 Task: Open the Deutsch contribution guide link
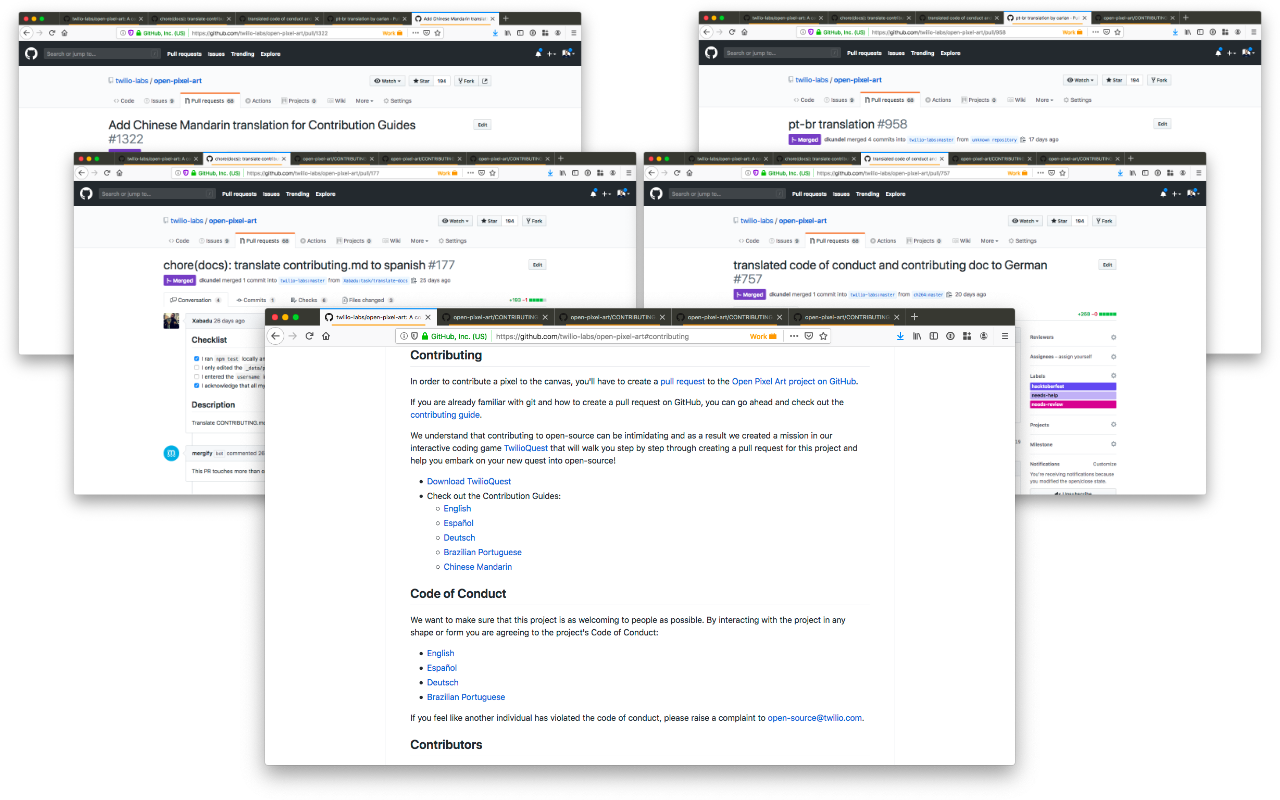point(460,538)
